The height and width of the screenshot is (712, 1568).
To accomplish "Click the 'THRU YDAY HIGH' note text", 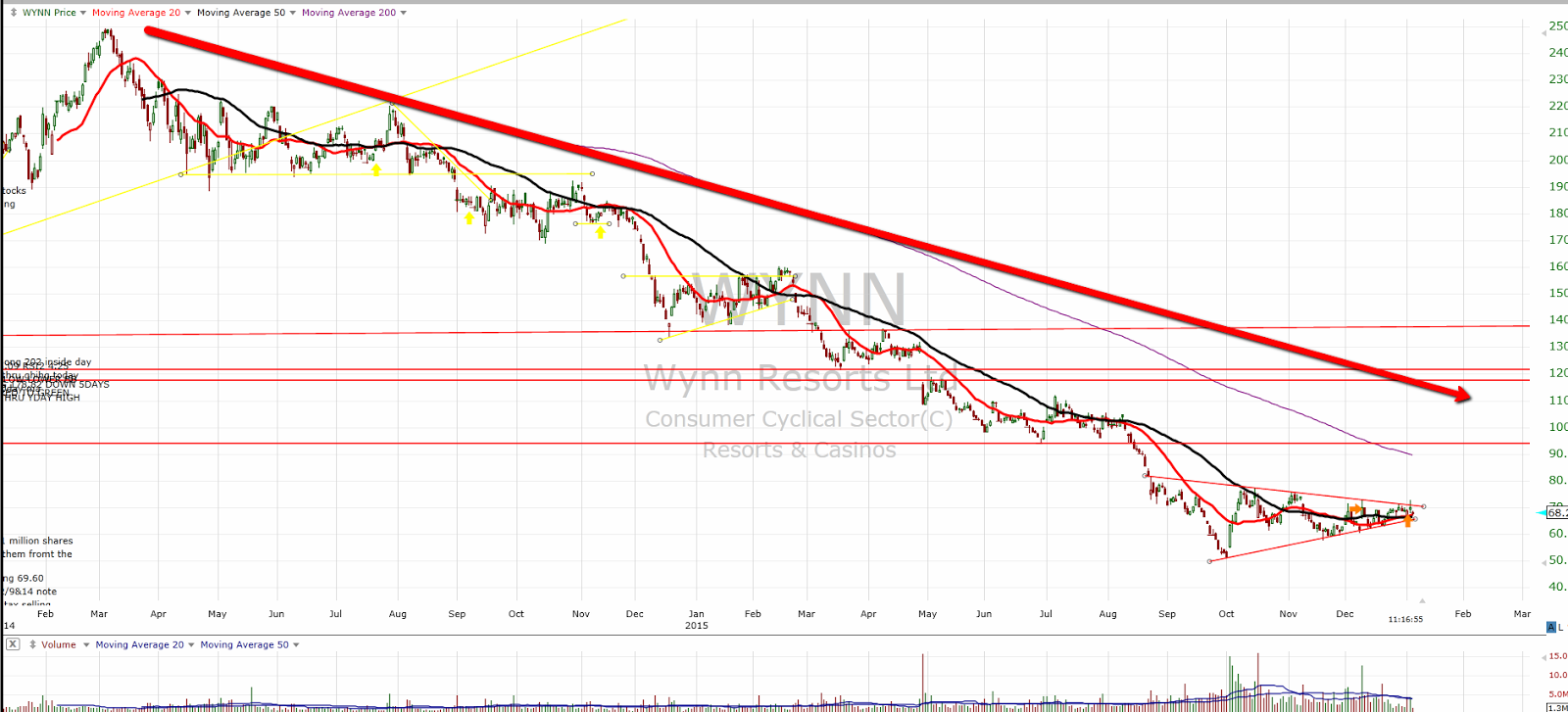I will [41, 397].
